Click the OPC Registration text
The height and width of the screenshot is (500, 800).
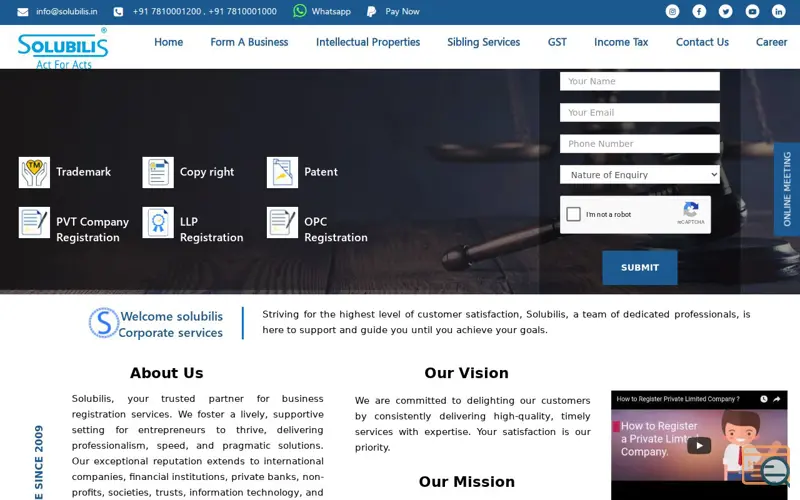(x=336, y=230)
